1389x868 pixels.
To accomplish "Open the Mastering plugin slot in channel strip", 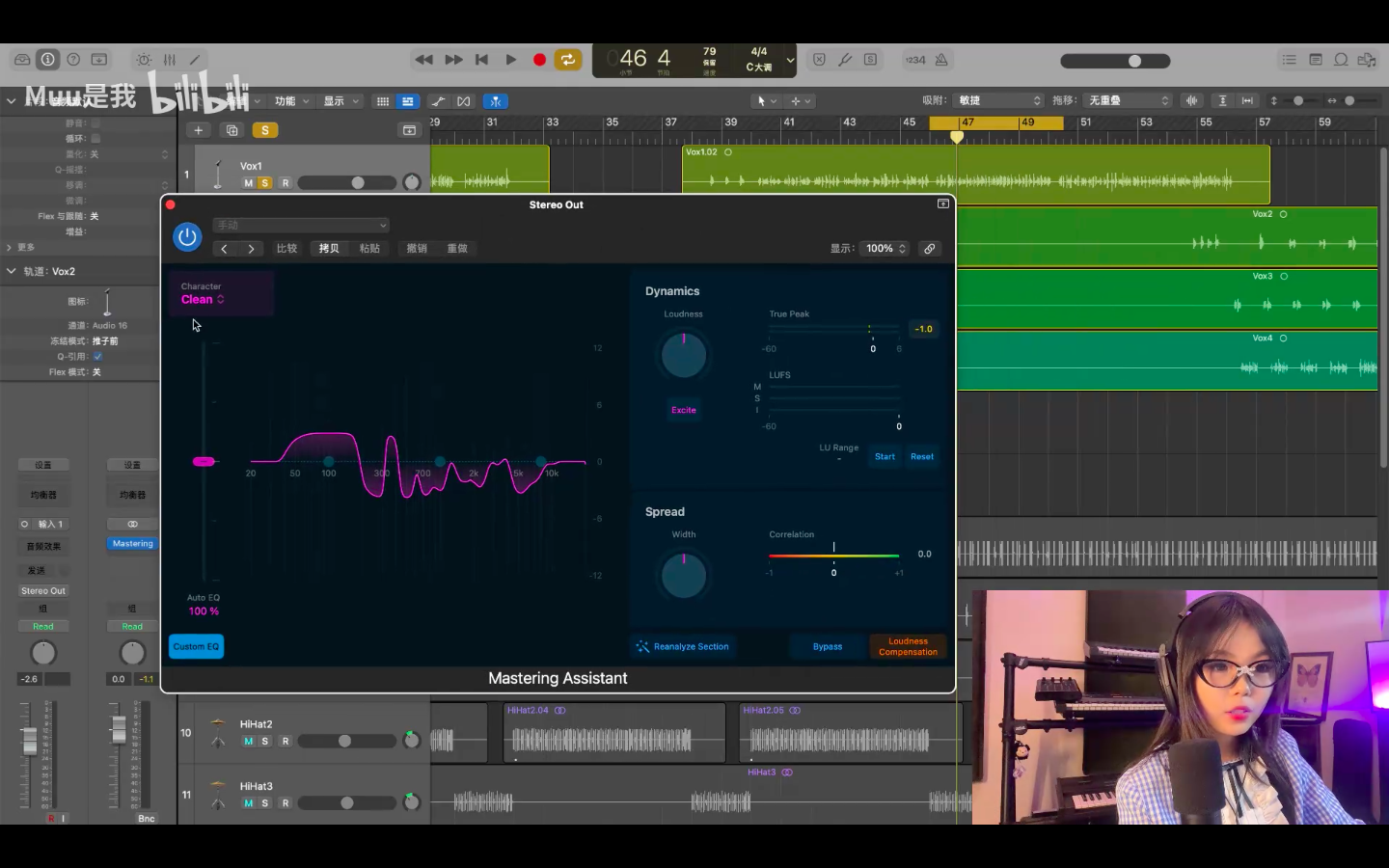I will (x=132, y=544).
